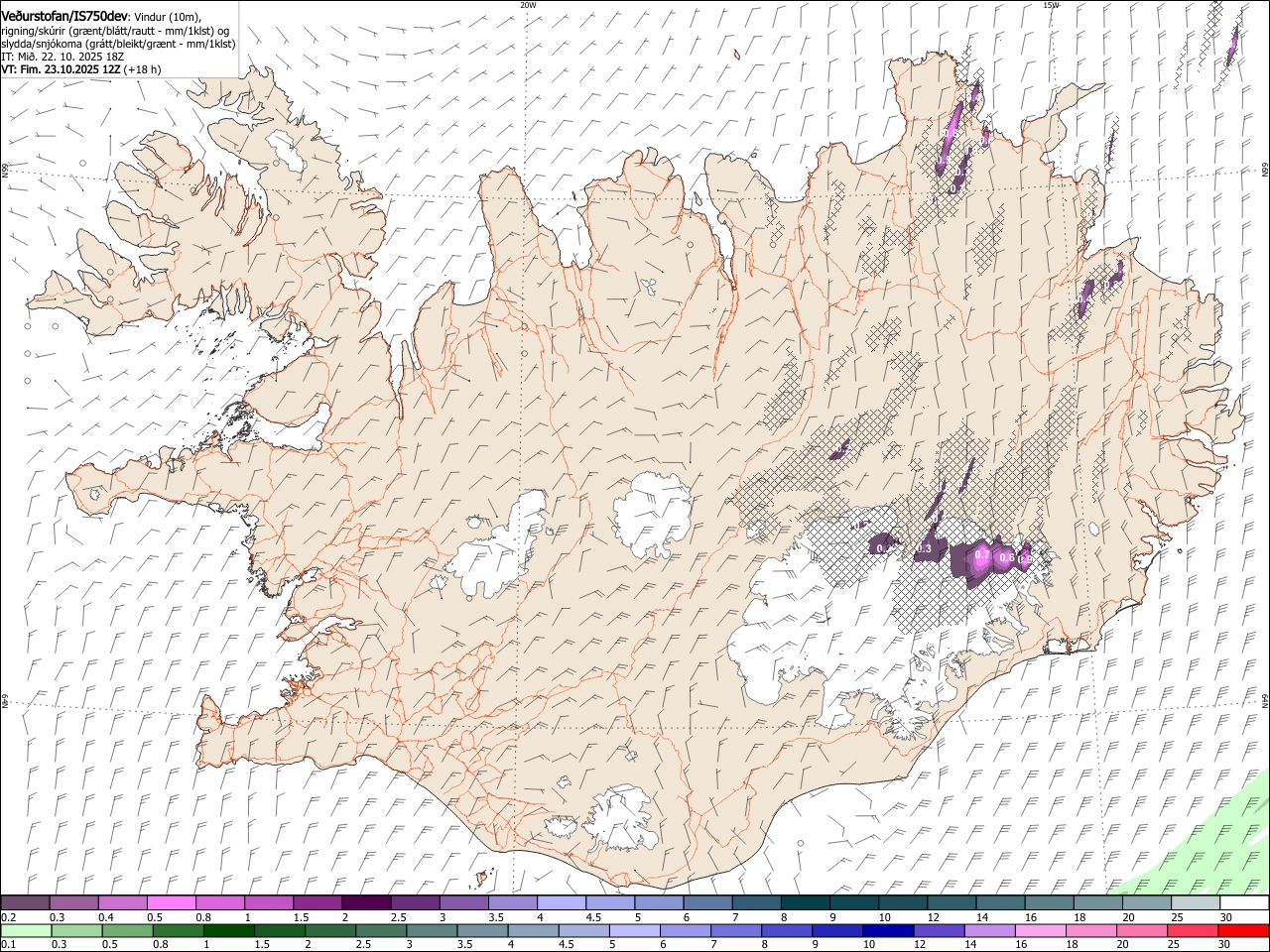The height and width of the screenshot is (952, 1270).
Task: Select the gray-blue swatch at 3.5 in lower legend
Action: (x=482, y=931)
